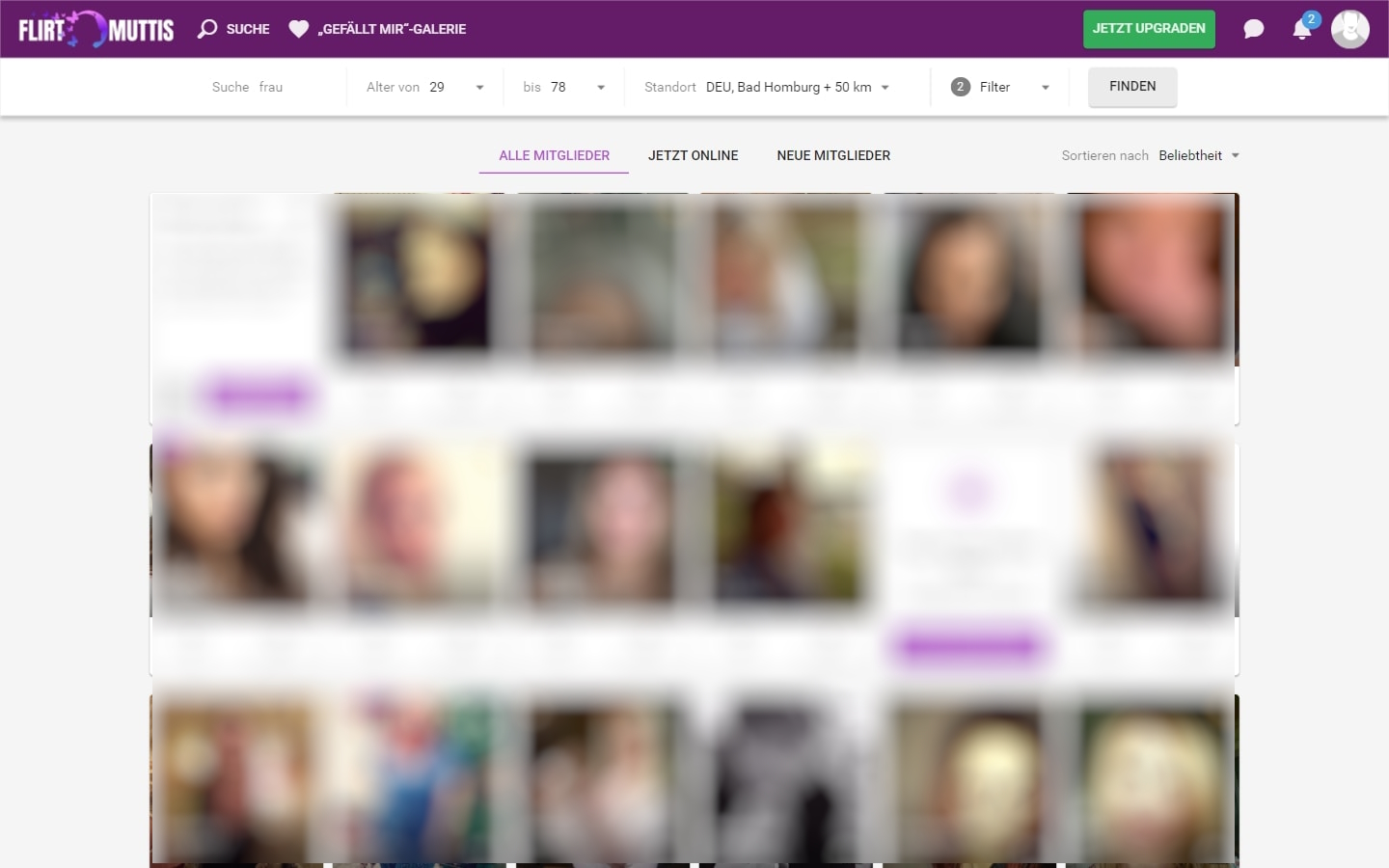Switch to the NEUE MITGLIEDER tab
The width and height of the screenshot is (1389, 868).
coord(833,155)
